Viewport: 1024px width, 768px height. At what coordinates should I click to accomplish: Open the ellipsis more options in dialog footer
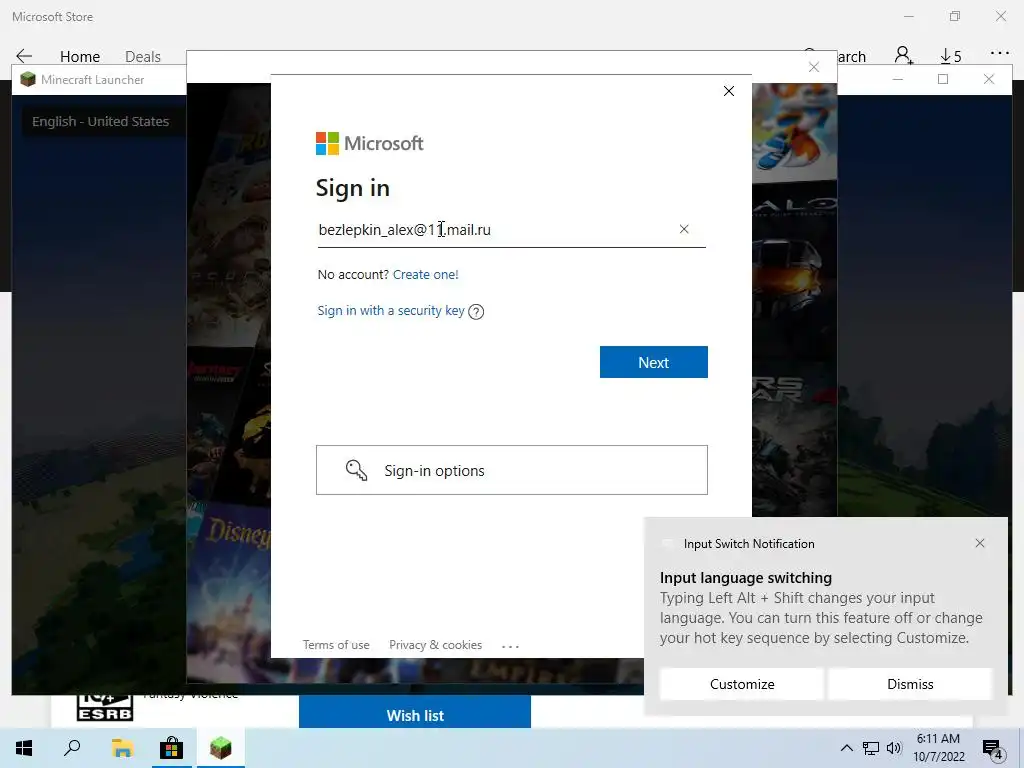[x=510, y=646]
